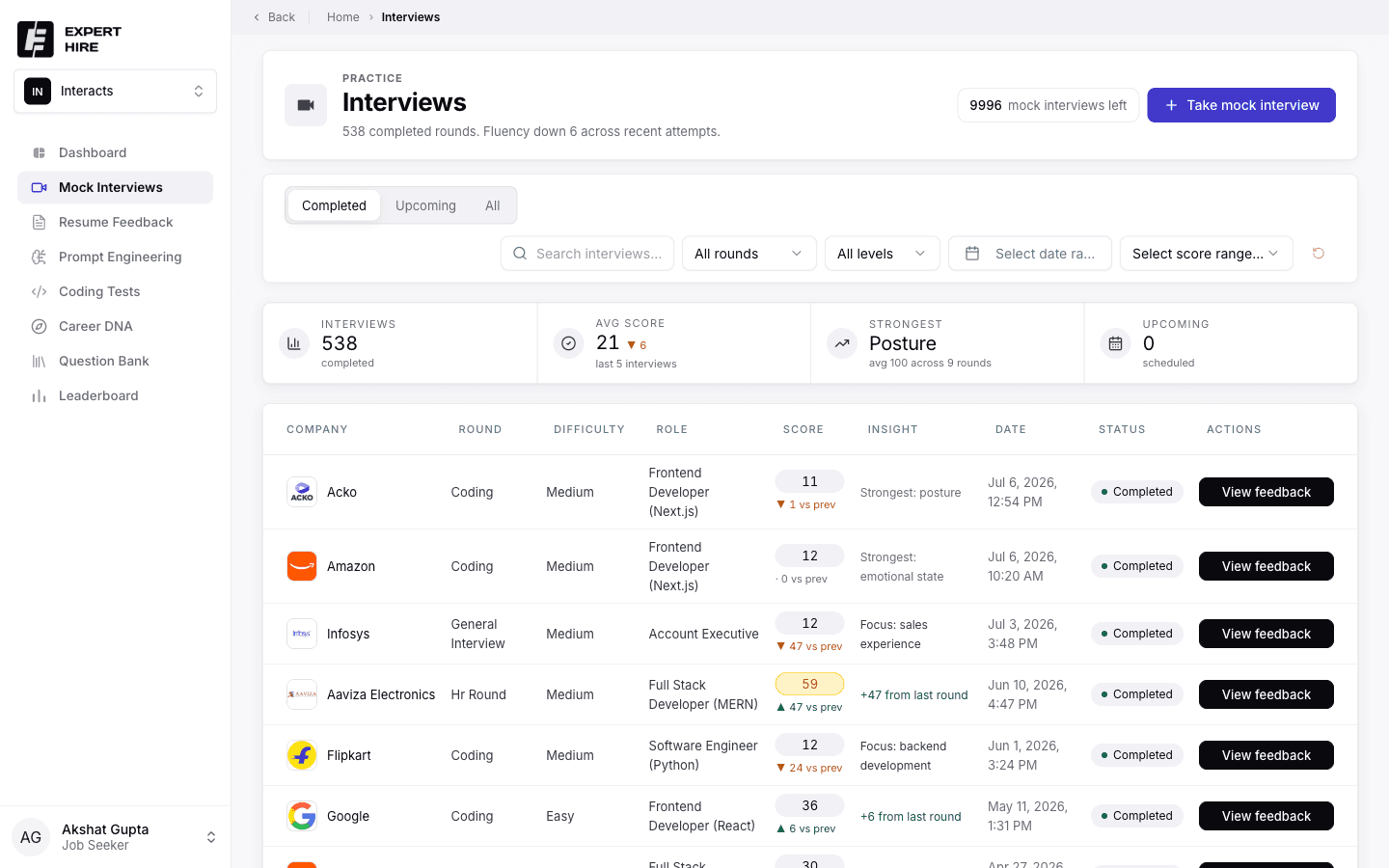Go to Resume Feedback in the sidebar
Image resolution: width=1389 pixels, height=868 pixels.
click(115, 222)
